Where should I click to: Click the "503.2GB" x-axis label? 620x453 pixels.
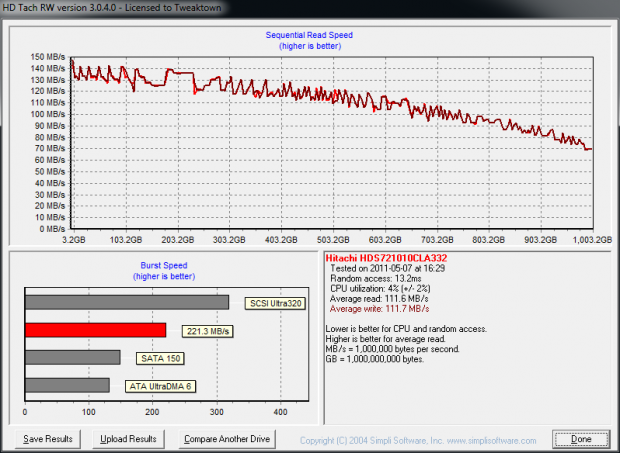pos(333,240)
